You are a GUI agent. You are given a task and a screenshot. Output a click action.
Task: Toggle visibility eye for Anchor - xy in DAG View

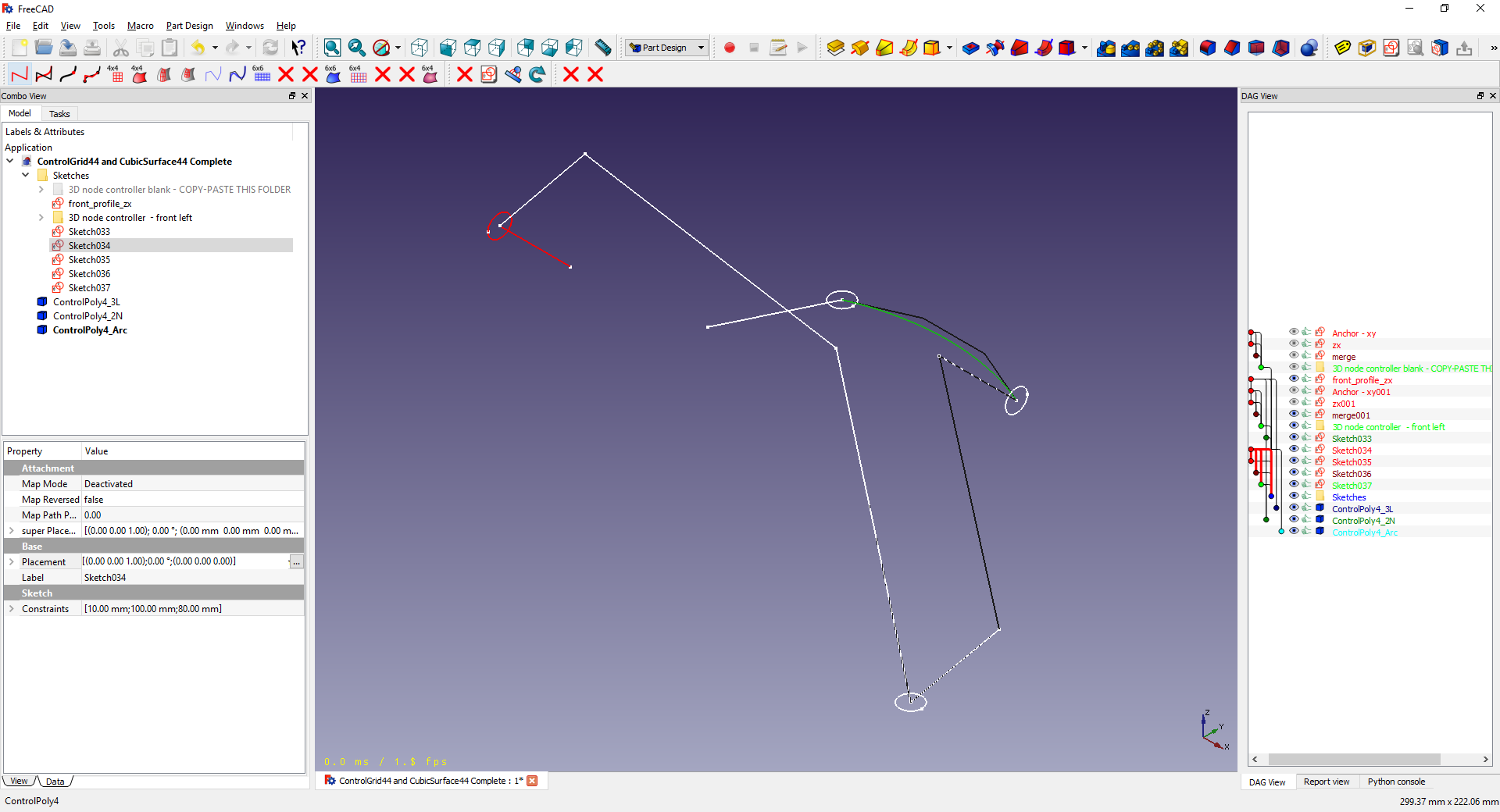tap(1294, 332)
